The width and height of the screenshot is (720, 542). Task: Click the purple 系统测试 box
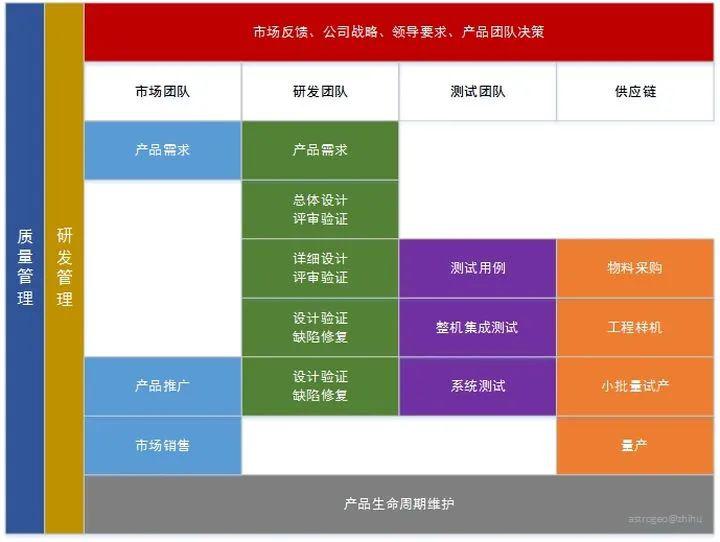[478, 386]
